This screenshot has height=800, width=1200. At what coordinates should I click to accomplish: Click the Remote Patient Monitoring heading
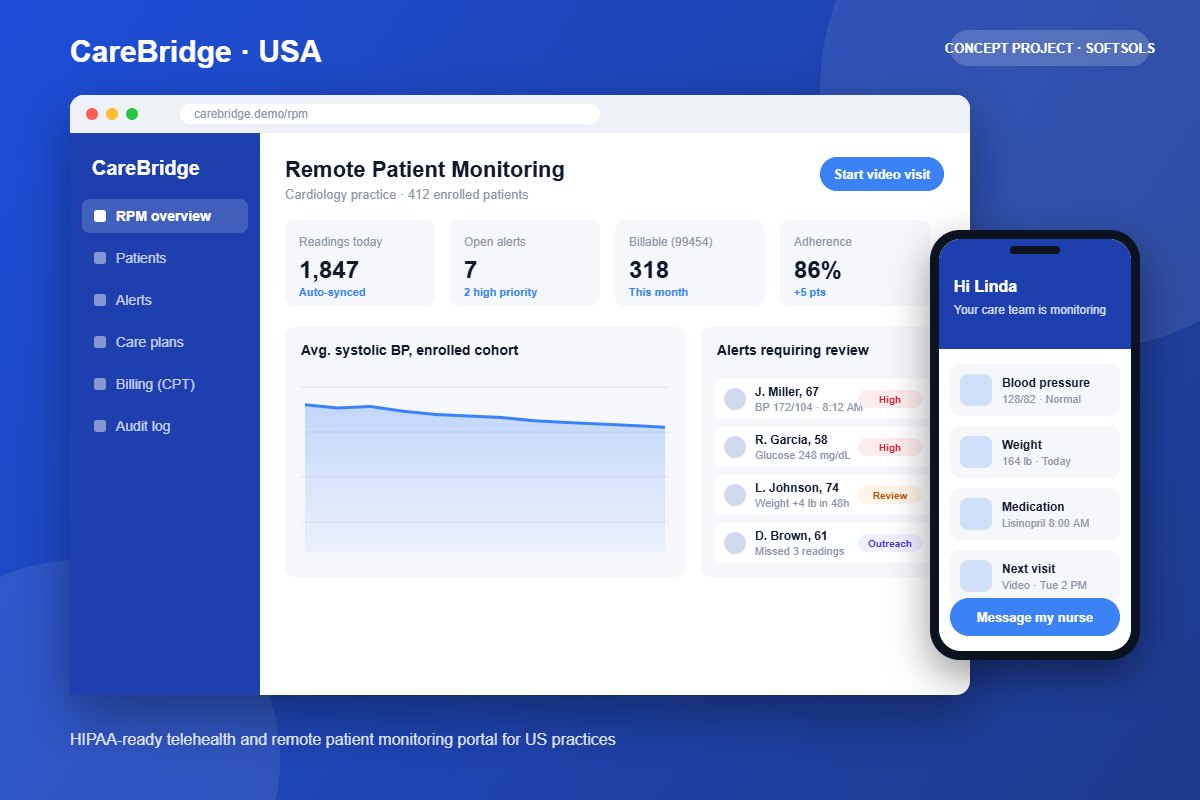click(x=425, y=169)
